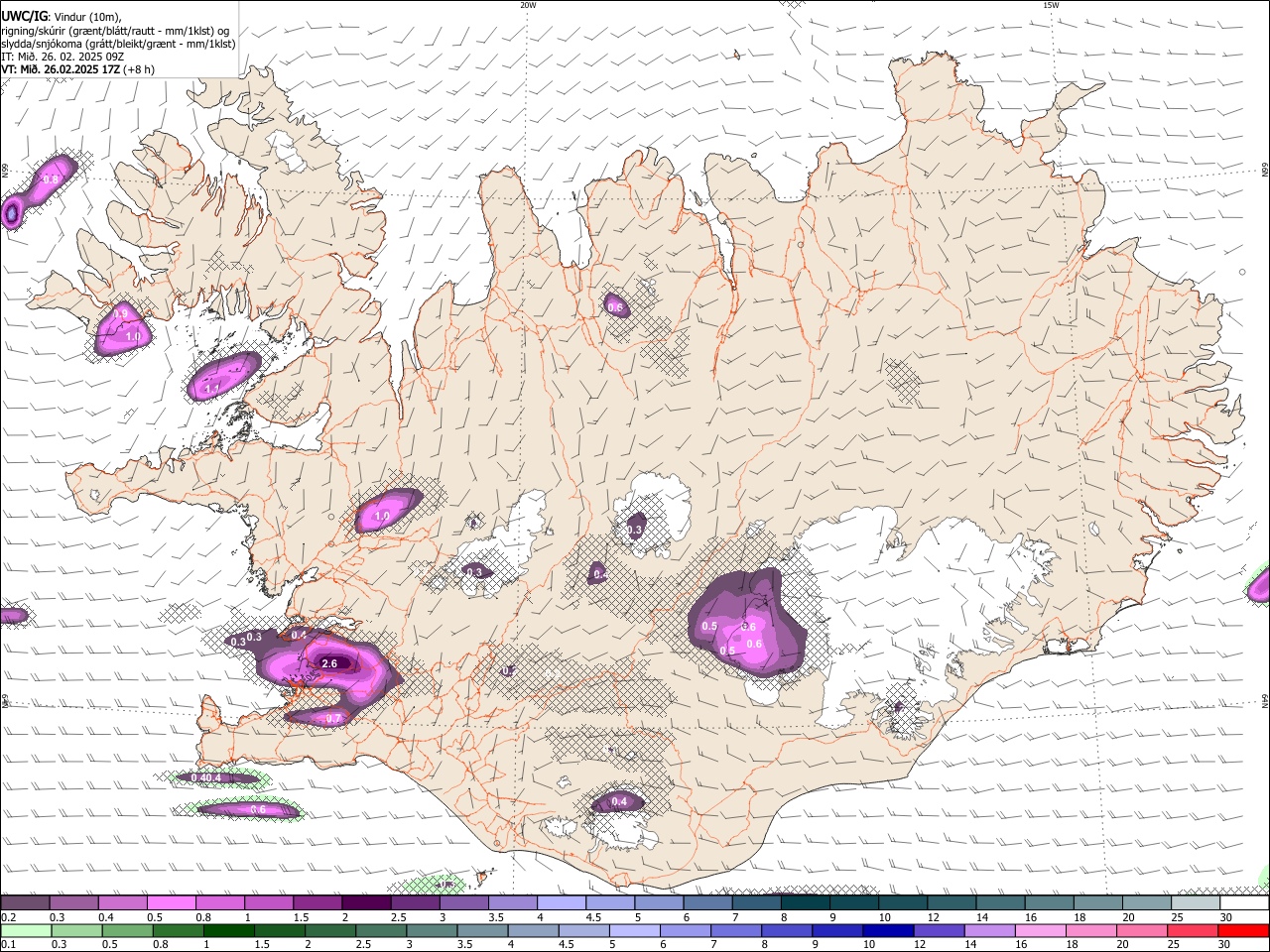Click the 20W longitude label

click(528, 5)
